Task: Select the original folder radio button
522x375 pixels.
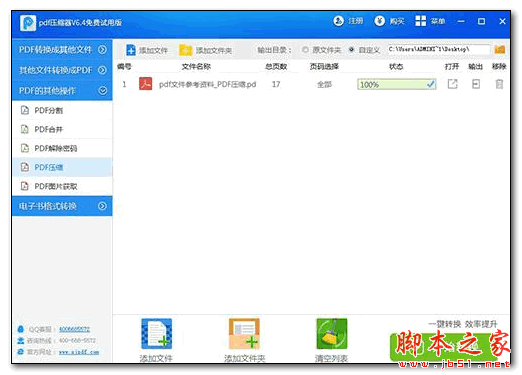Action: pos(305,50)
